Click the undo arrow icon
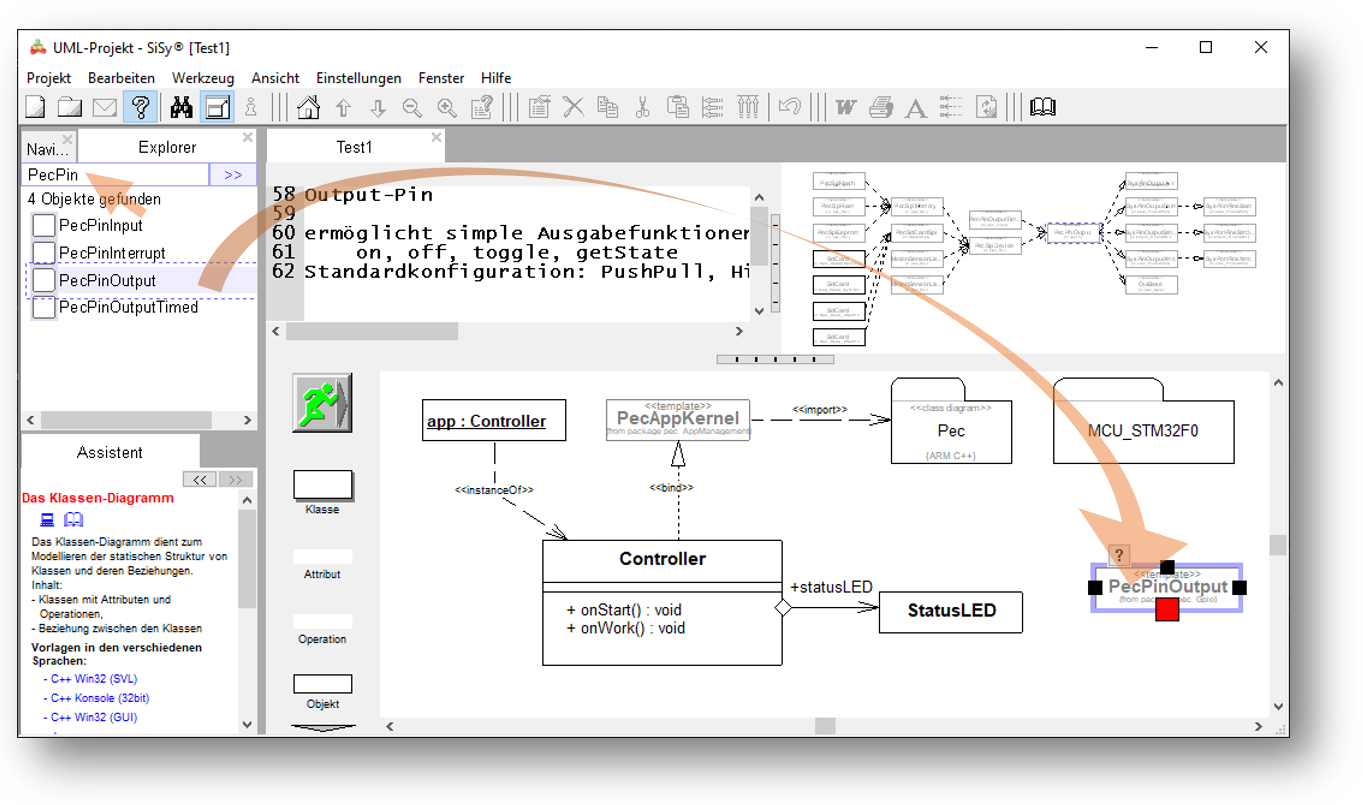This screenshot has height=805, width=1363. click(790, 107)
